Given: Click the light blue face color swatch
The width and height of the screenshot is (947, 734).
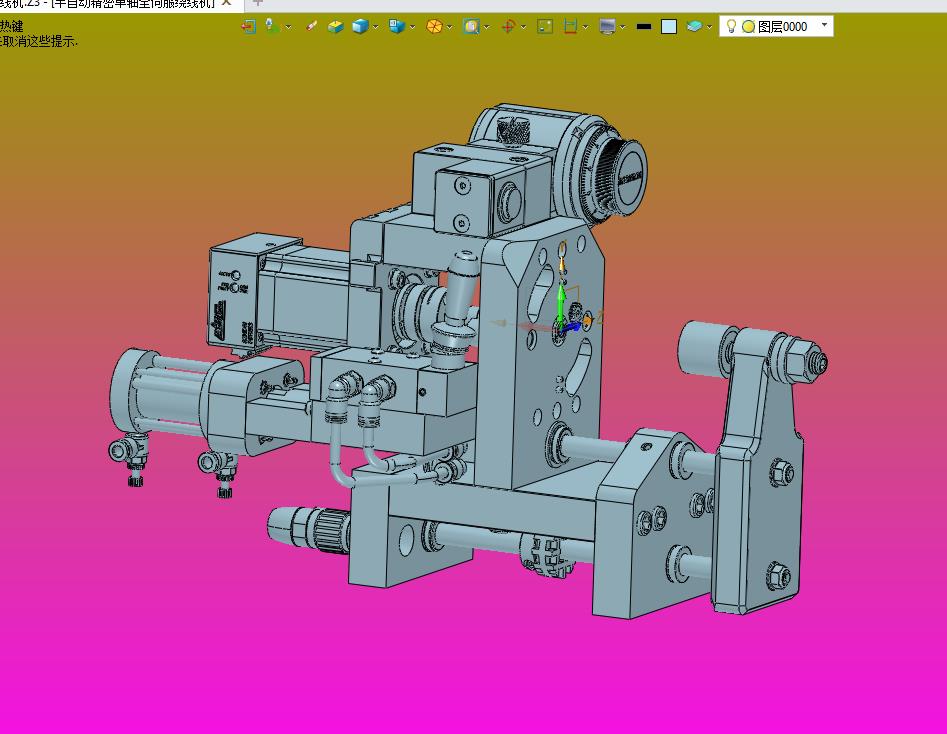Looking at the screenshot, I should pos(669,27).
